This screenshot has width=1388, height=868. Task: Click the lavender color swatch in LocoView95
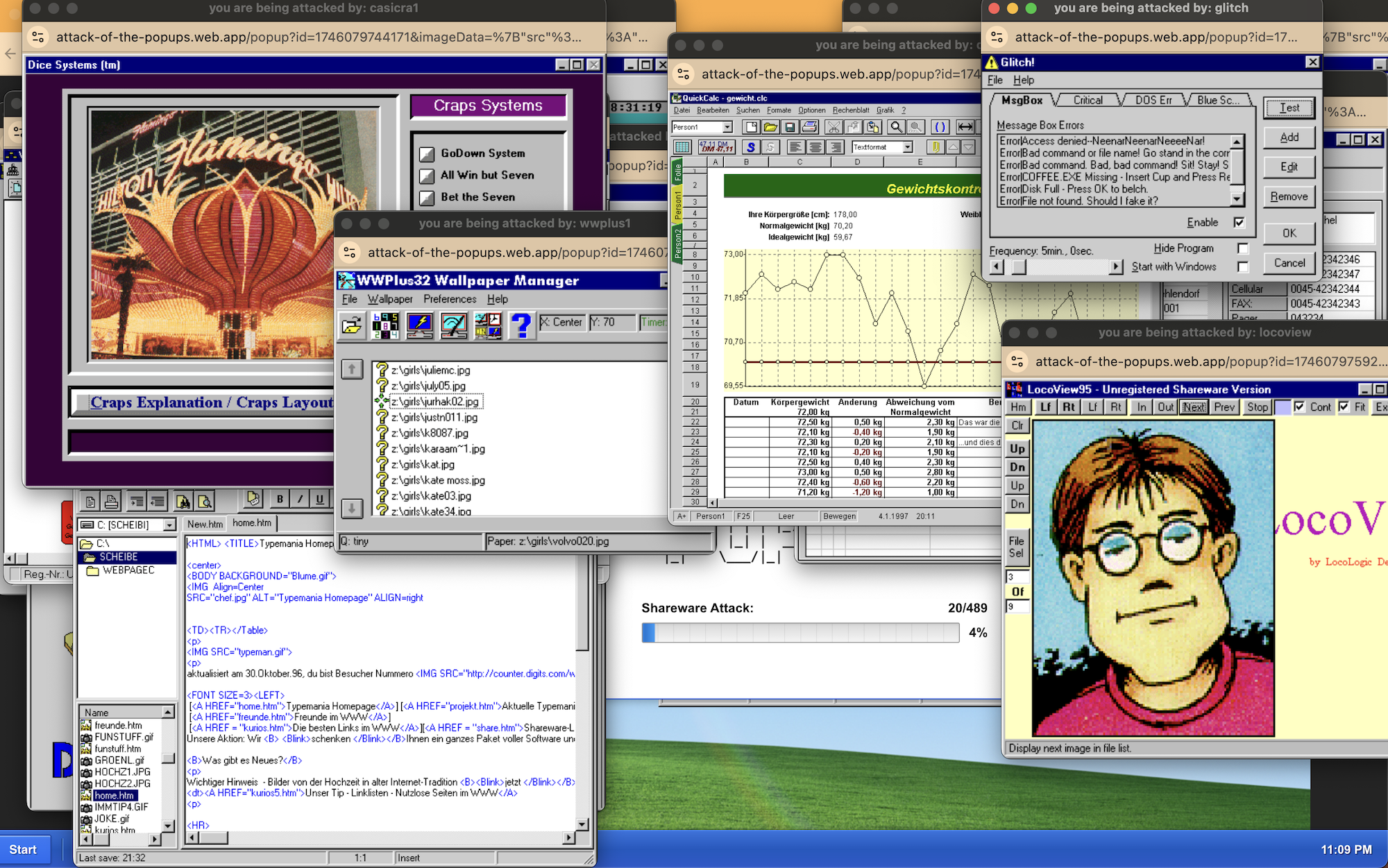[1283, 407]
